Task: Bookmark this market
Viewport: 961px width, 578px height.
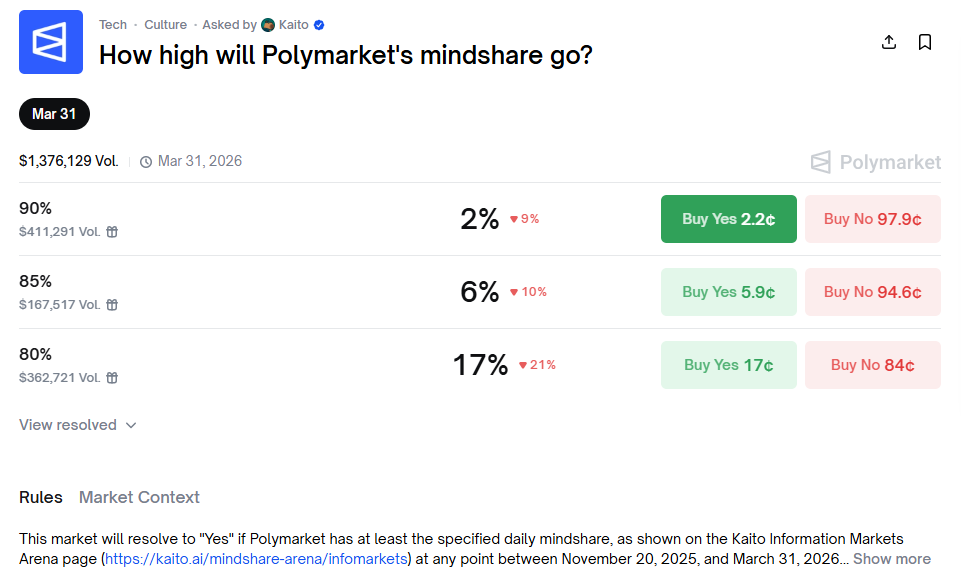Action: 925,42
